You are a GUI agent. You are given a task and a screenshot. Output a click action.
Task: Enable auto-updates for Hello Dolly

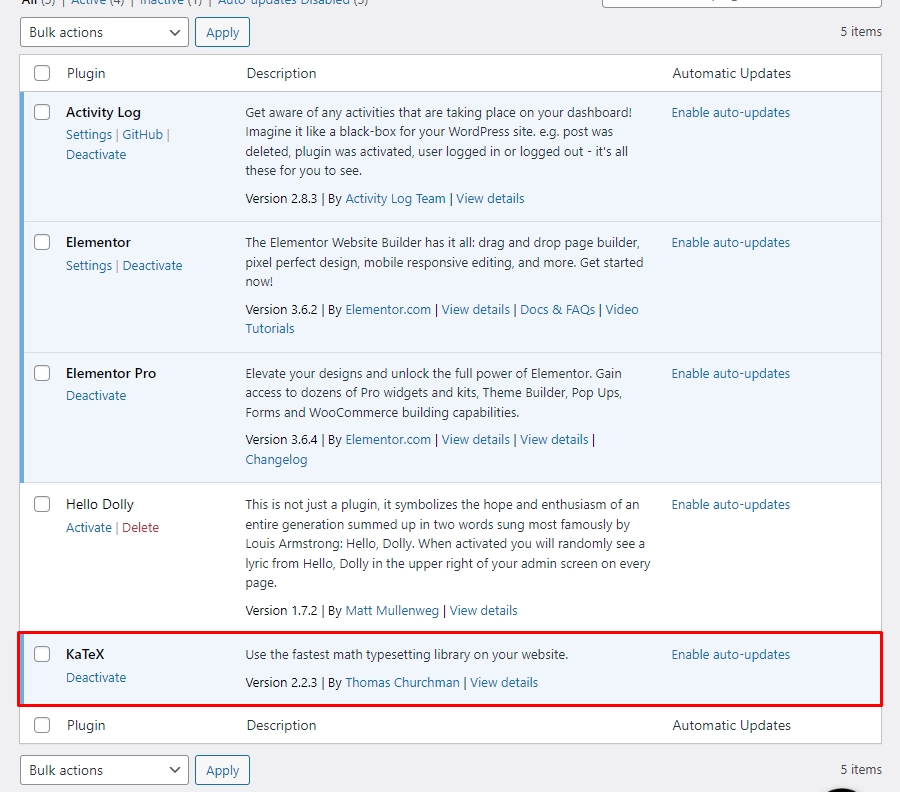(x=731, y=504)
